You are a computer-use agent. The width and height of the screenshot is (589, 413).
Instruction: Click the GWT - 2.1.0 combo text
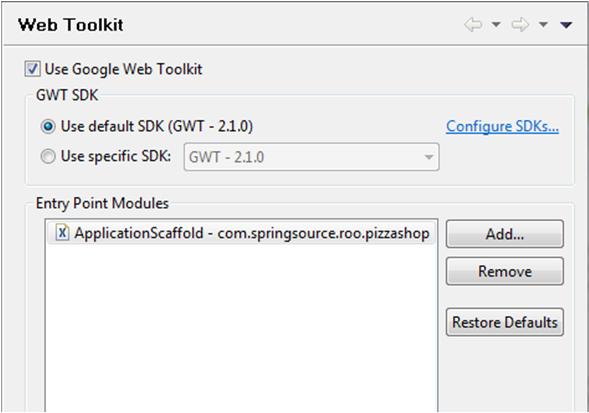(x=227, y=157)
